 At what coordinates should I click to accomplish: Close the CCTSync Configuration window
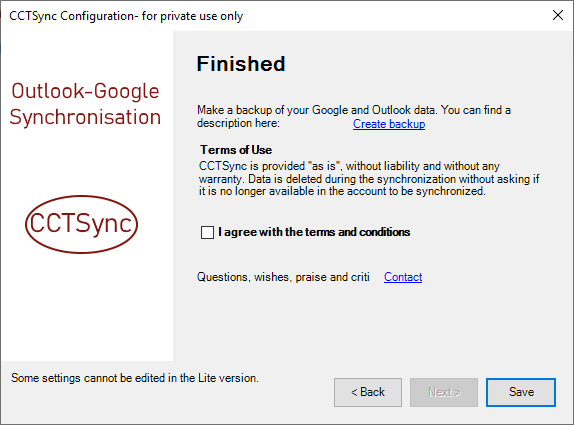[x=558, y=15]
